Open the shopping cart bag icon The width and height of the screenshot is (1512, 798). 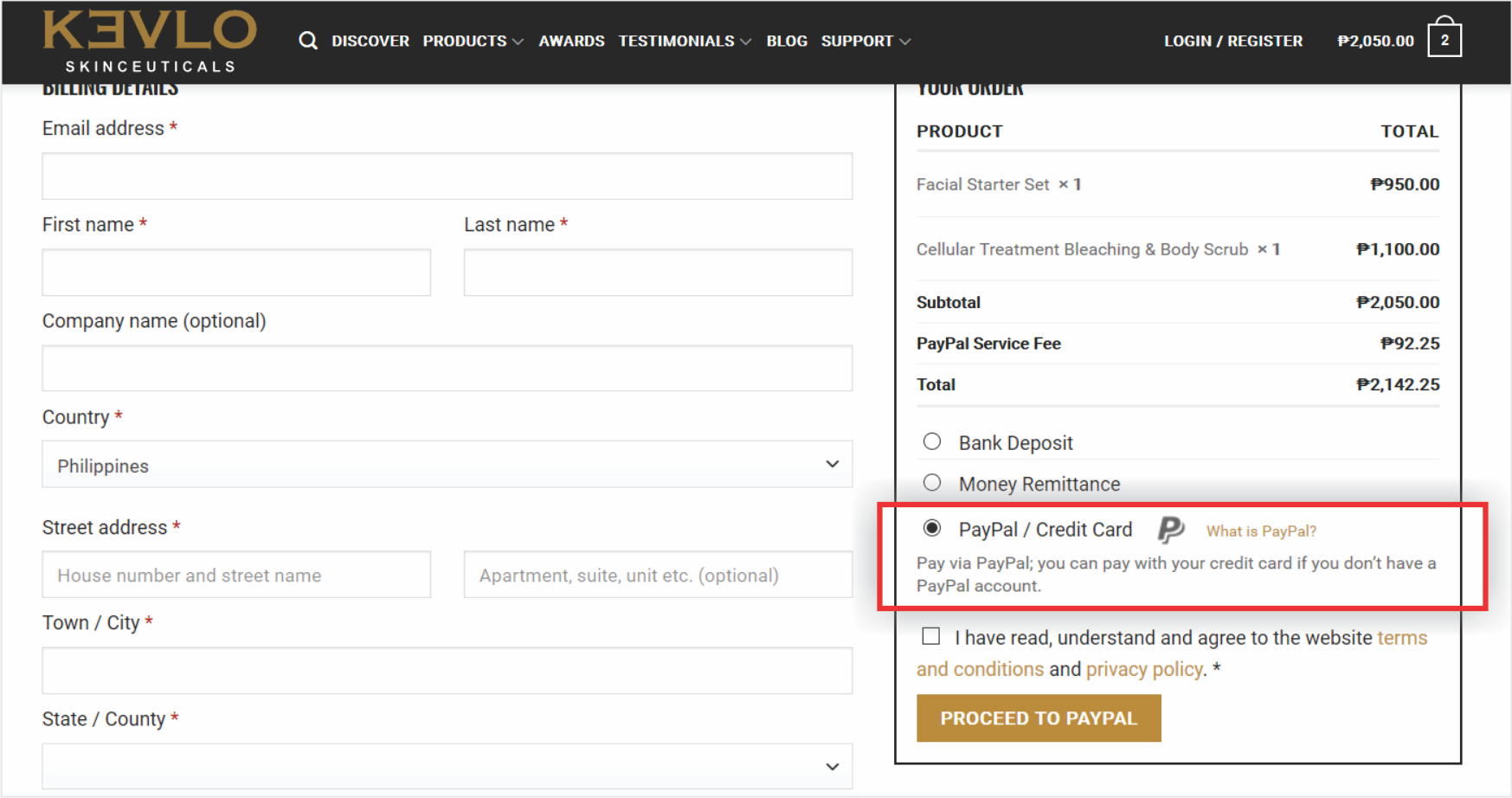point(1444,39)
